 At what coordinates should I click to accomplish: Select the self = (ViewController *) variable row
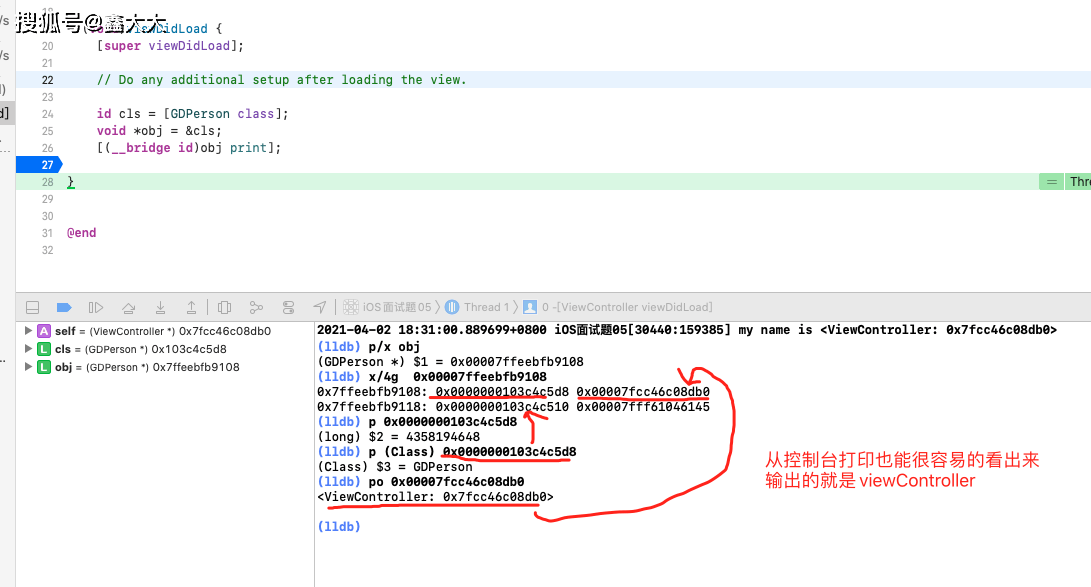(165, 331)
